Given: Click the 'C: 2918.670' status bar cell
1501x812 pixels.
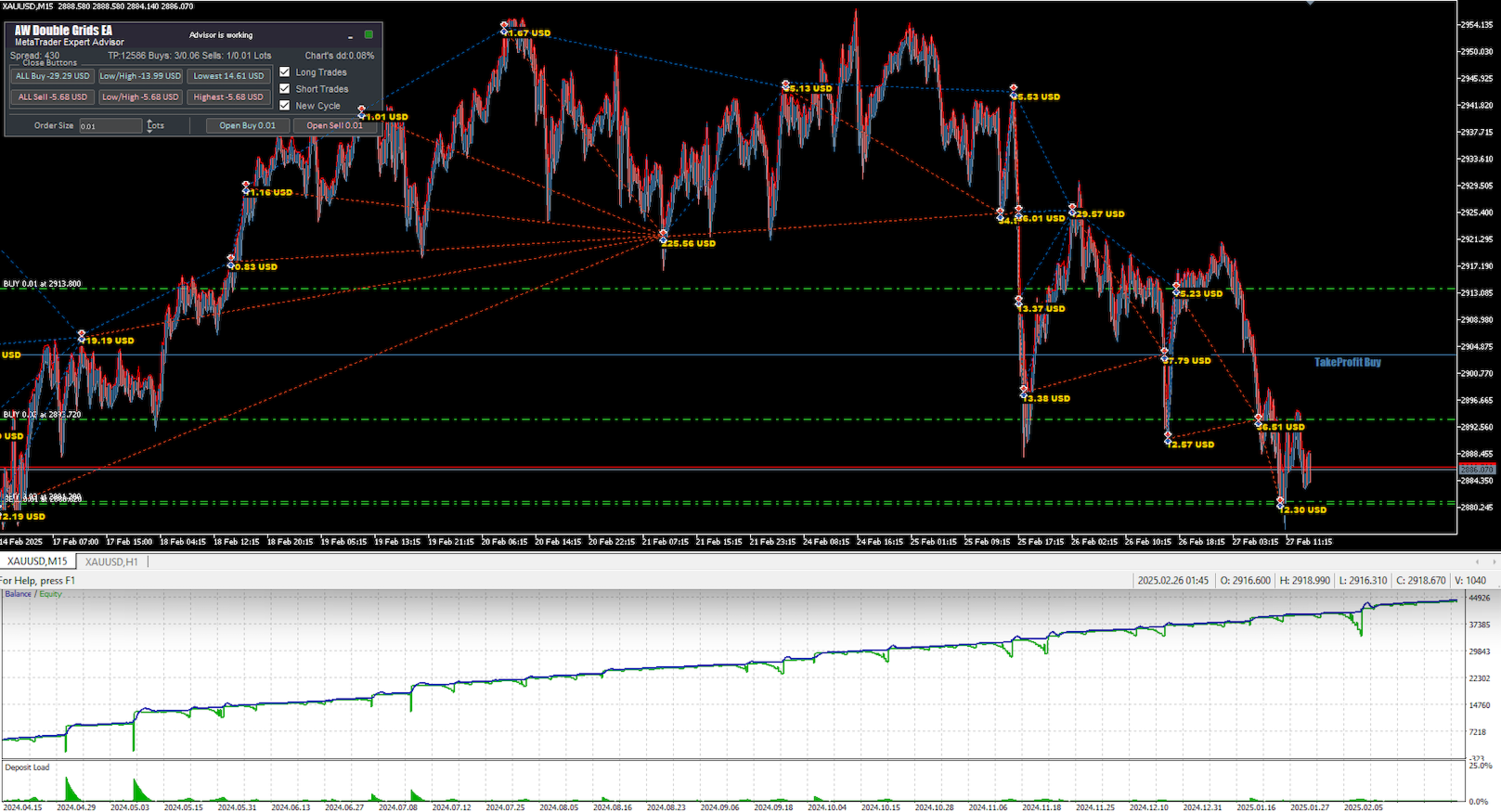Looking at the screenshot, I should point(1421,580).
